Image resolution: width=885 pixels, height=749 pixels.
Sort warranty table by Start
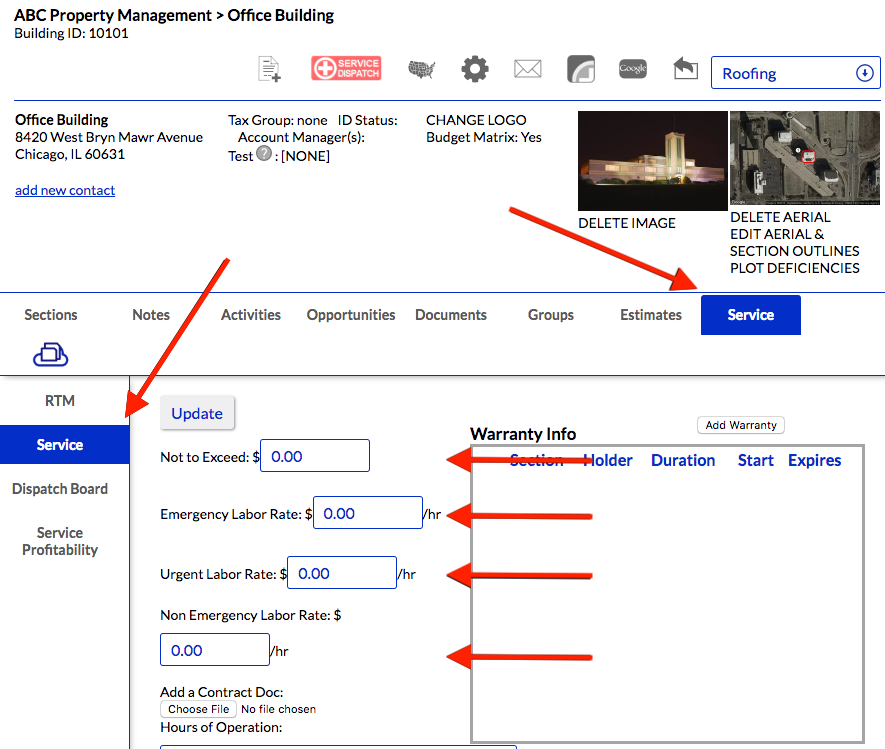click(755, 461)
